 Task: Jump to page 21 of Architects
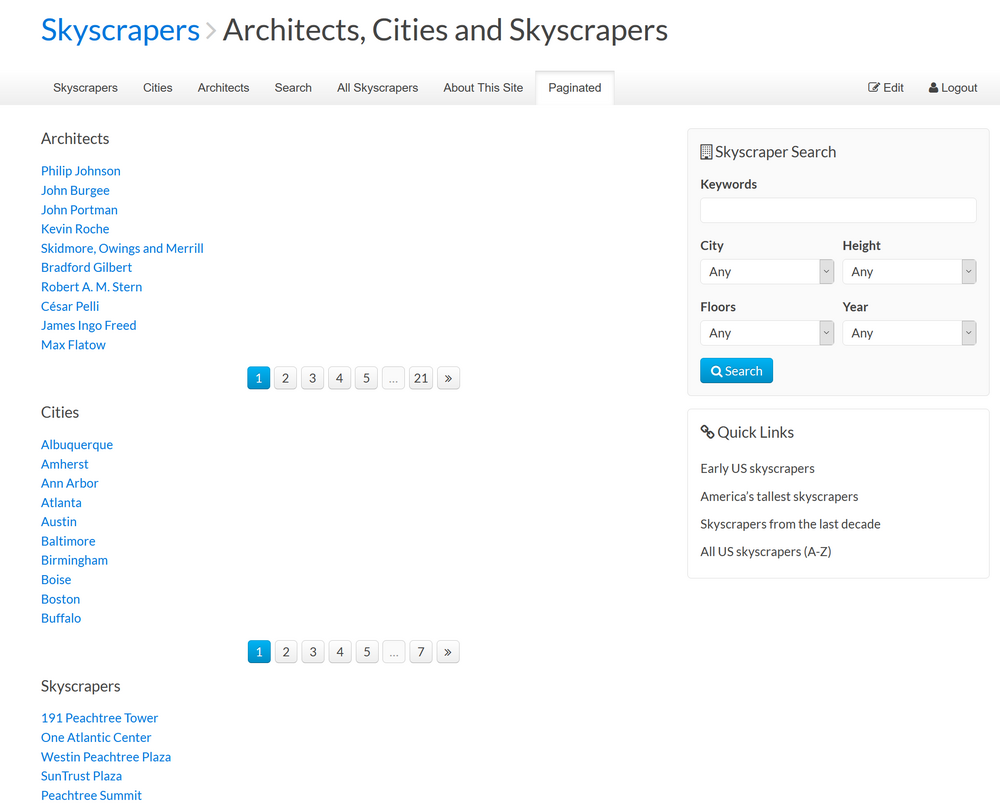pyautogui.click(x=421, y=378)
